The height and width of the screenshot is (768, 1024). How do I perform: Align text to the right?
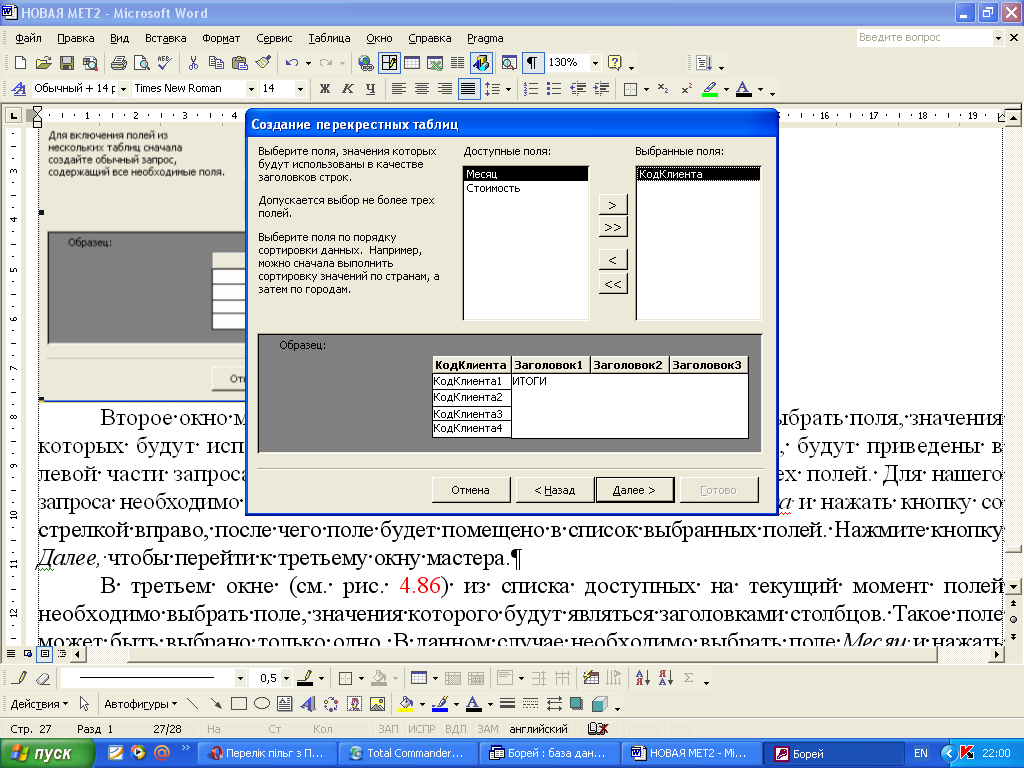click(445, 89)
